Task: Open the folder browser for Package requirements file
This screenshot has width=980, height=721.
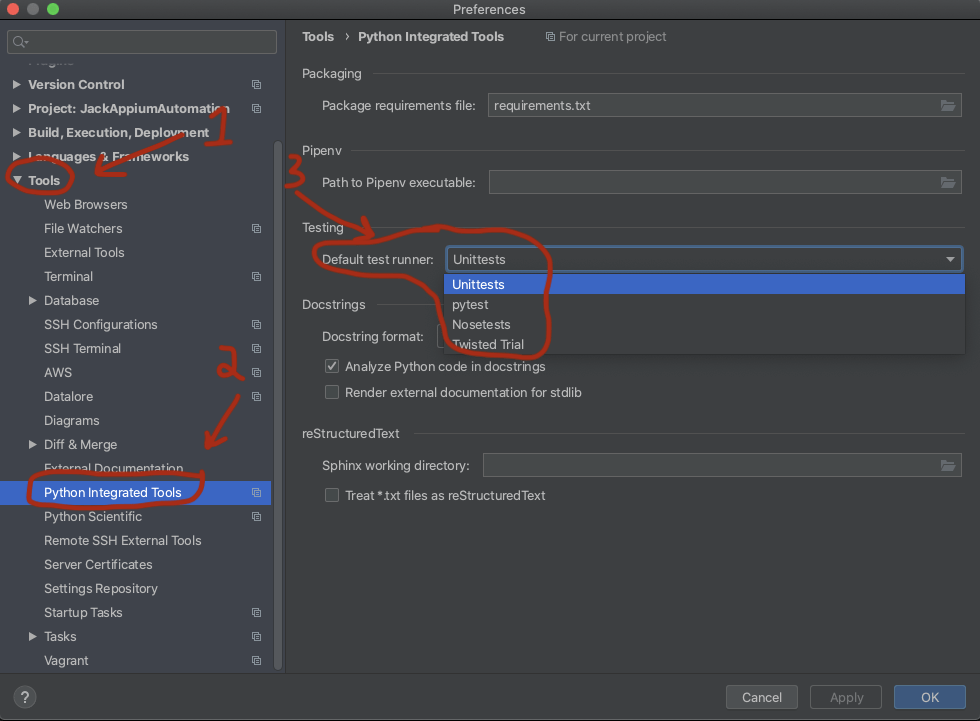Action: click(948, 105)
